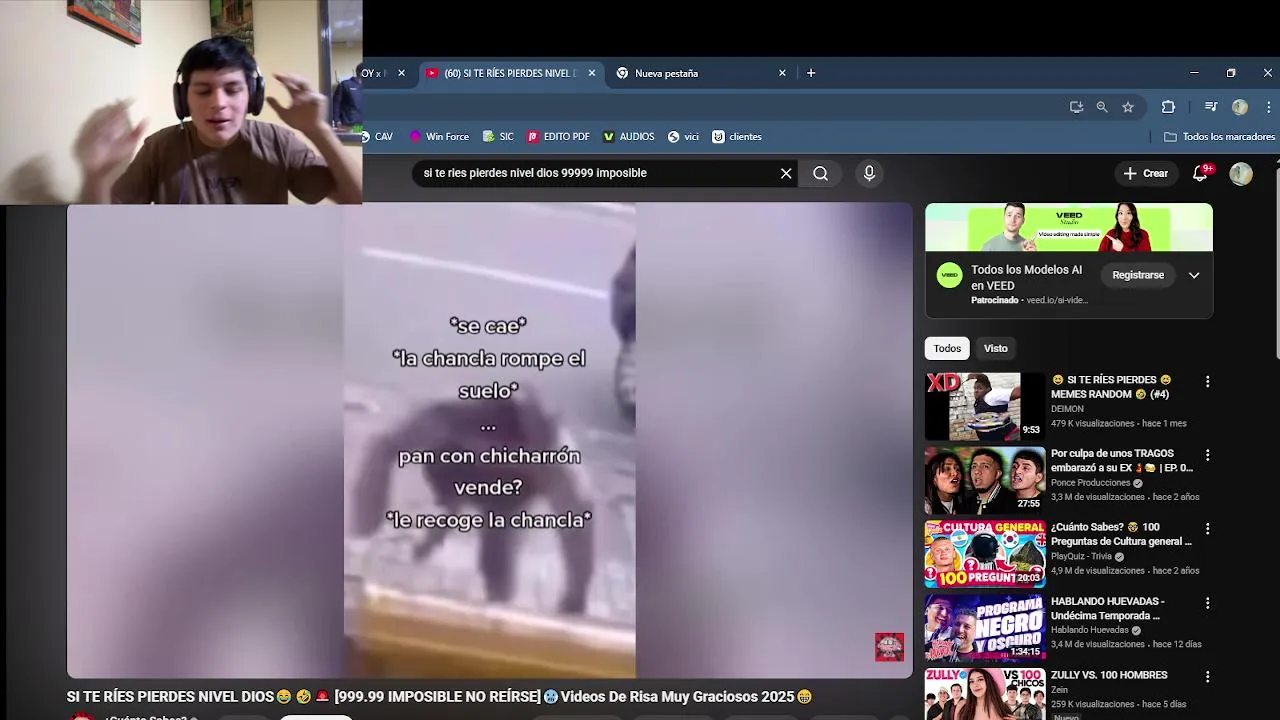
Task: Open the veed.io sponsored link
Action: point(1057,300)
